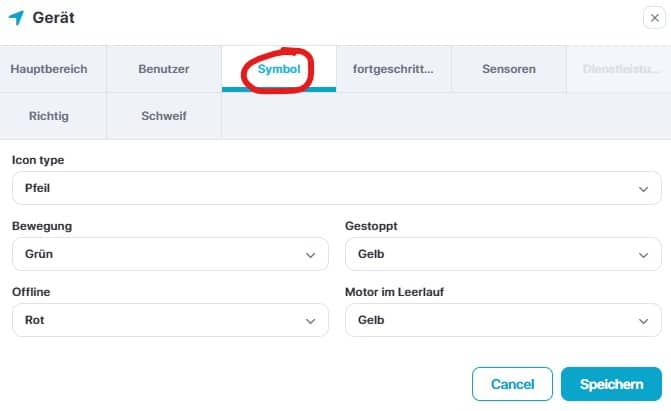Select the Richtig tab
671x411 pixels.
tap(49, 116)
